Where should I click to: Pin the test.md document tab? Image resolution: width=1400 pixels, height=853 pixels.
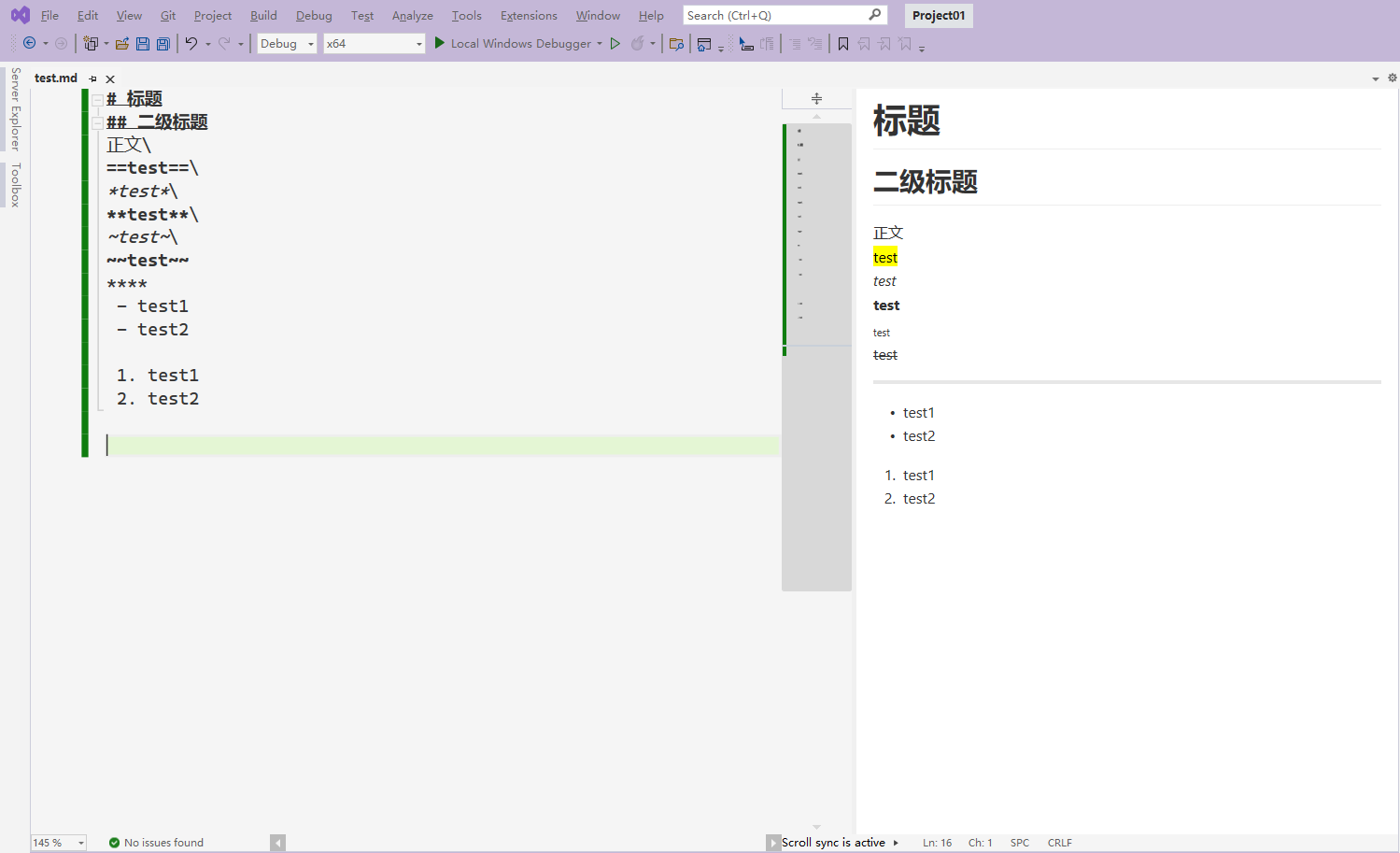[x=92, y=78]
